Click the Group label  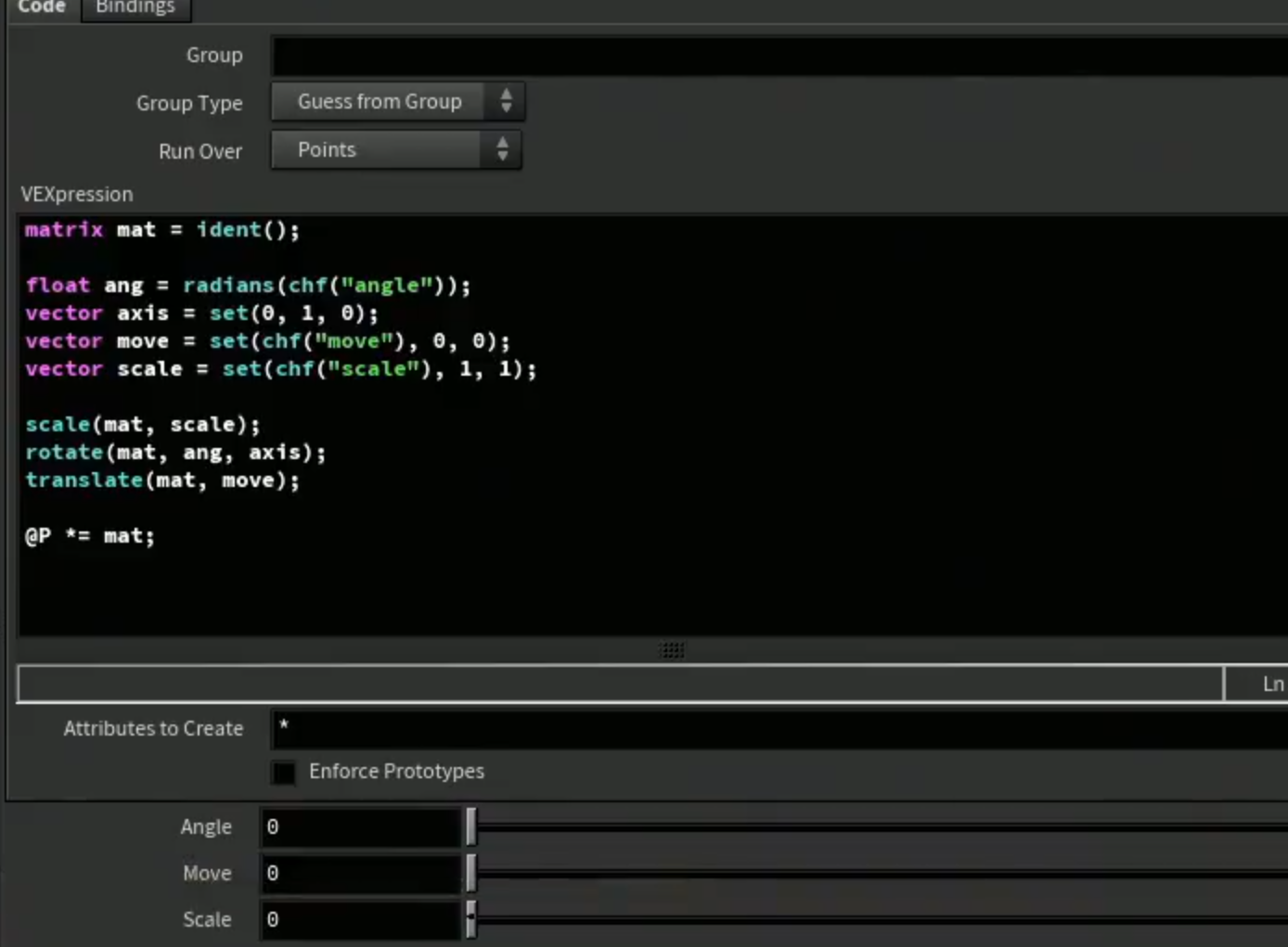tap(214, 56)
